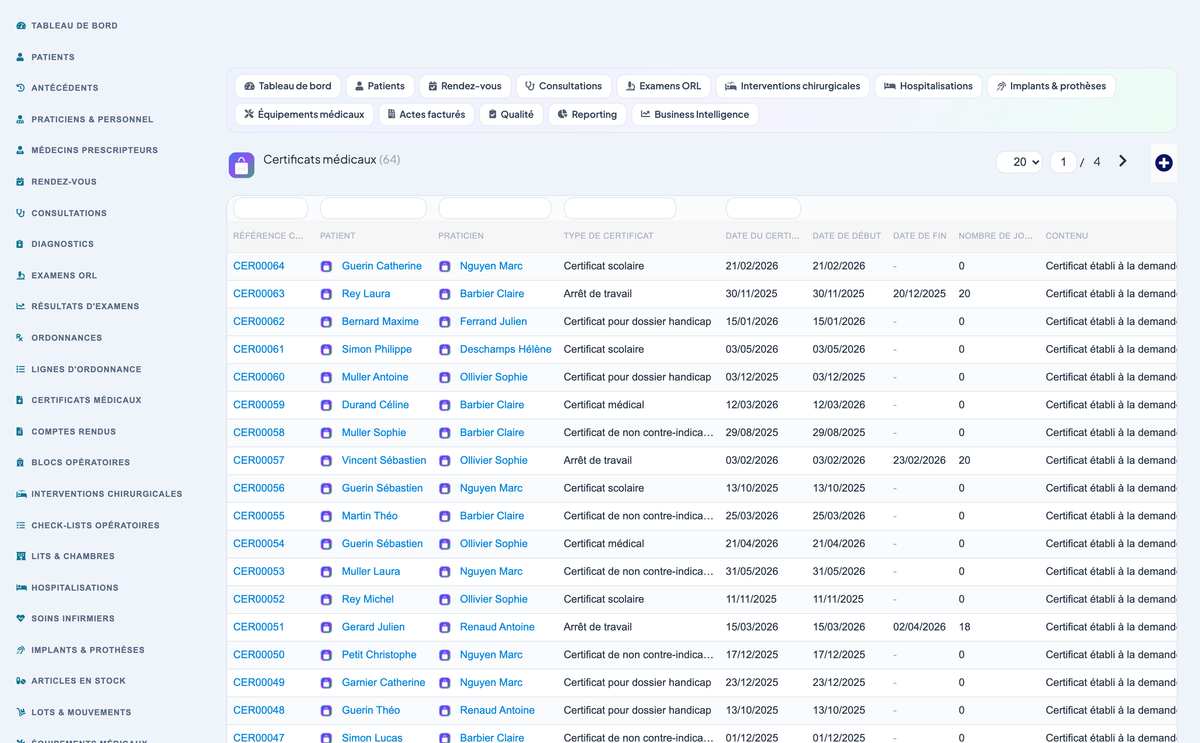Click the Praticien filter input field
The height and width of the screenshot is (743, 1200).
(495, 208)
